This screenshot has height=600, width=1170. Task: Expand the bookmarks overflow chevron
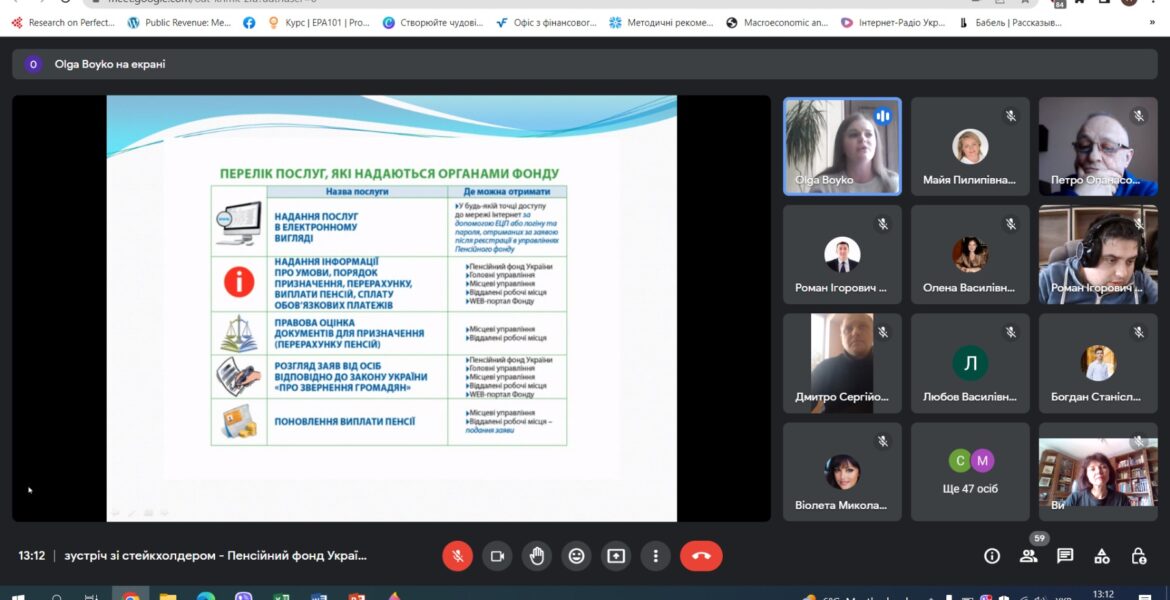[1152, 22]
